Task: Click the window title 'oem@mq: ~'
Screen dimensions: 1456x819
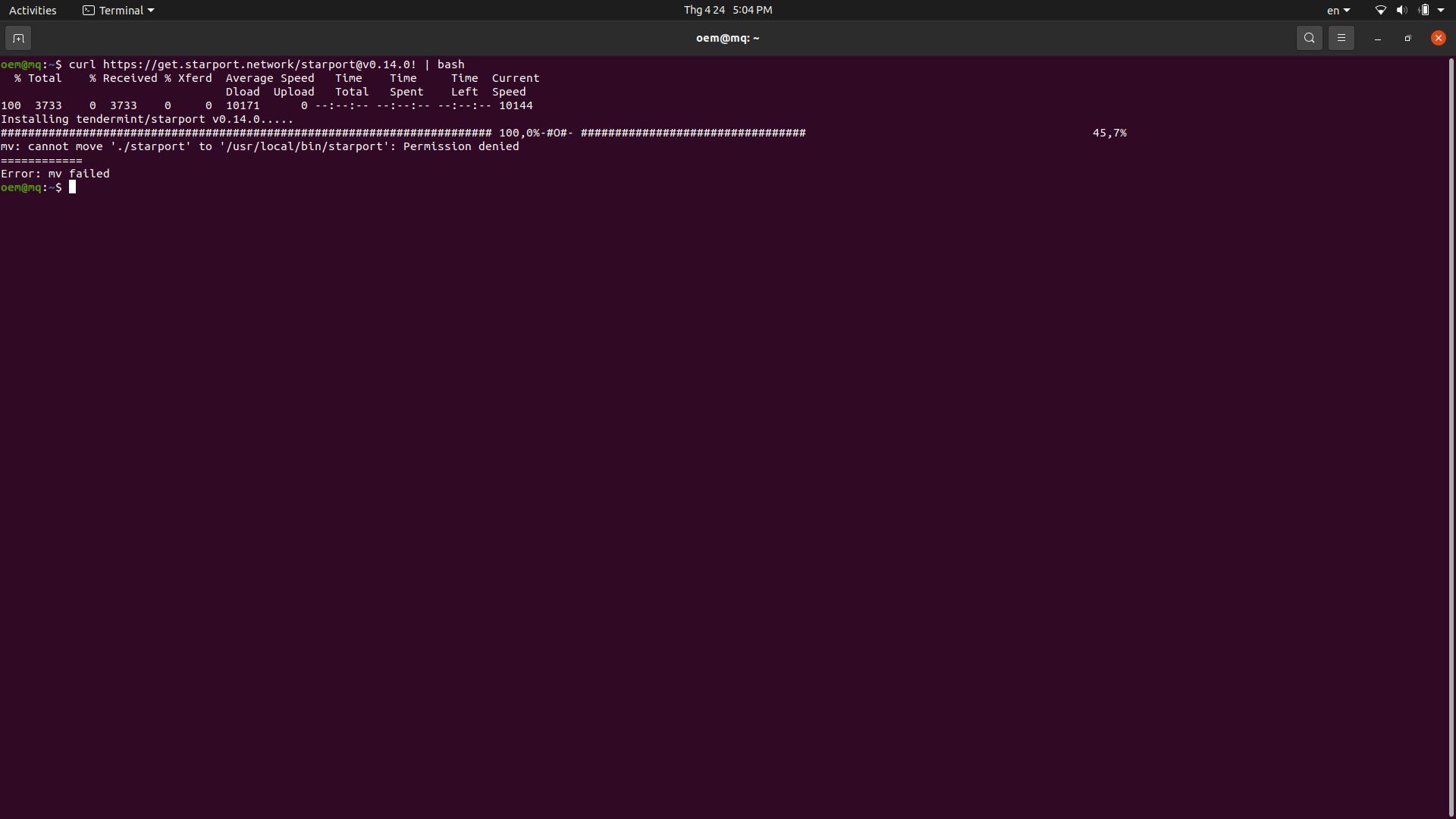Action: click(x=727, y=38)
